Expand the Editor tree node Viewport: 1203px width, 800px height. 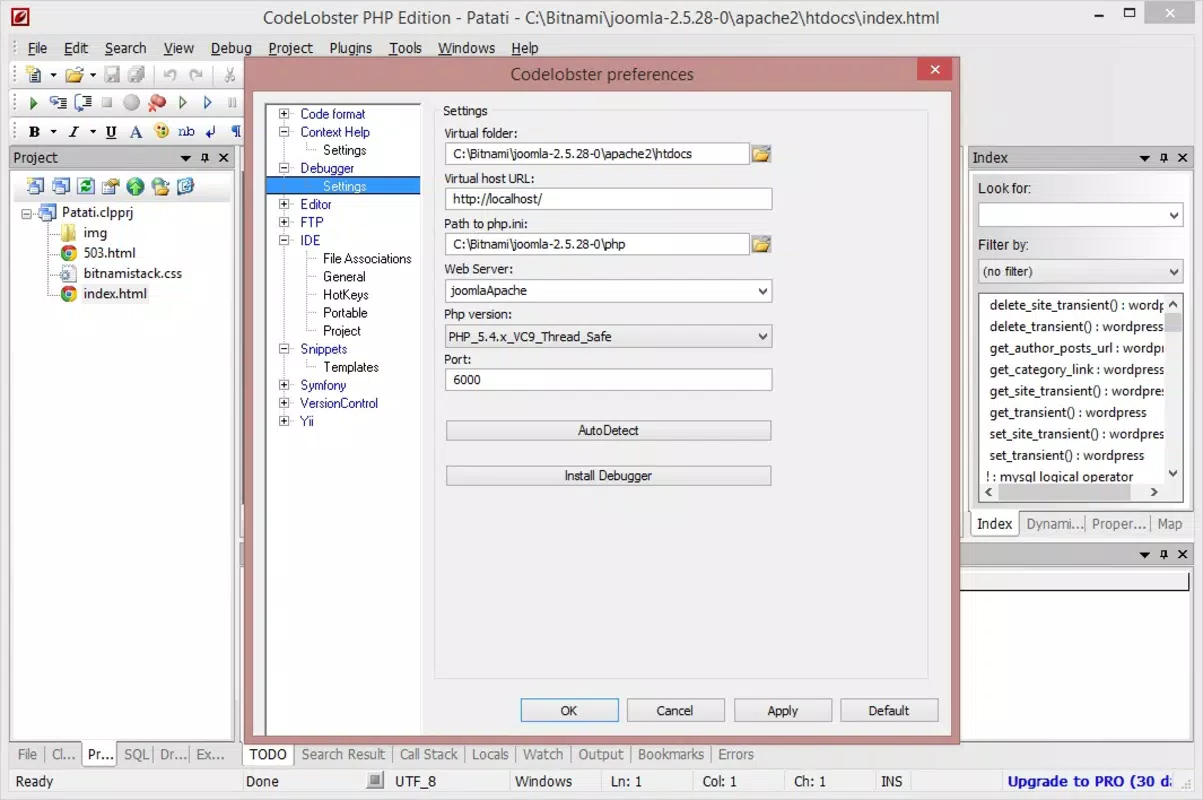pos(285,204)
